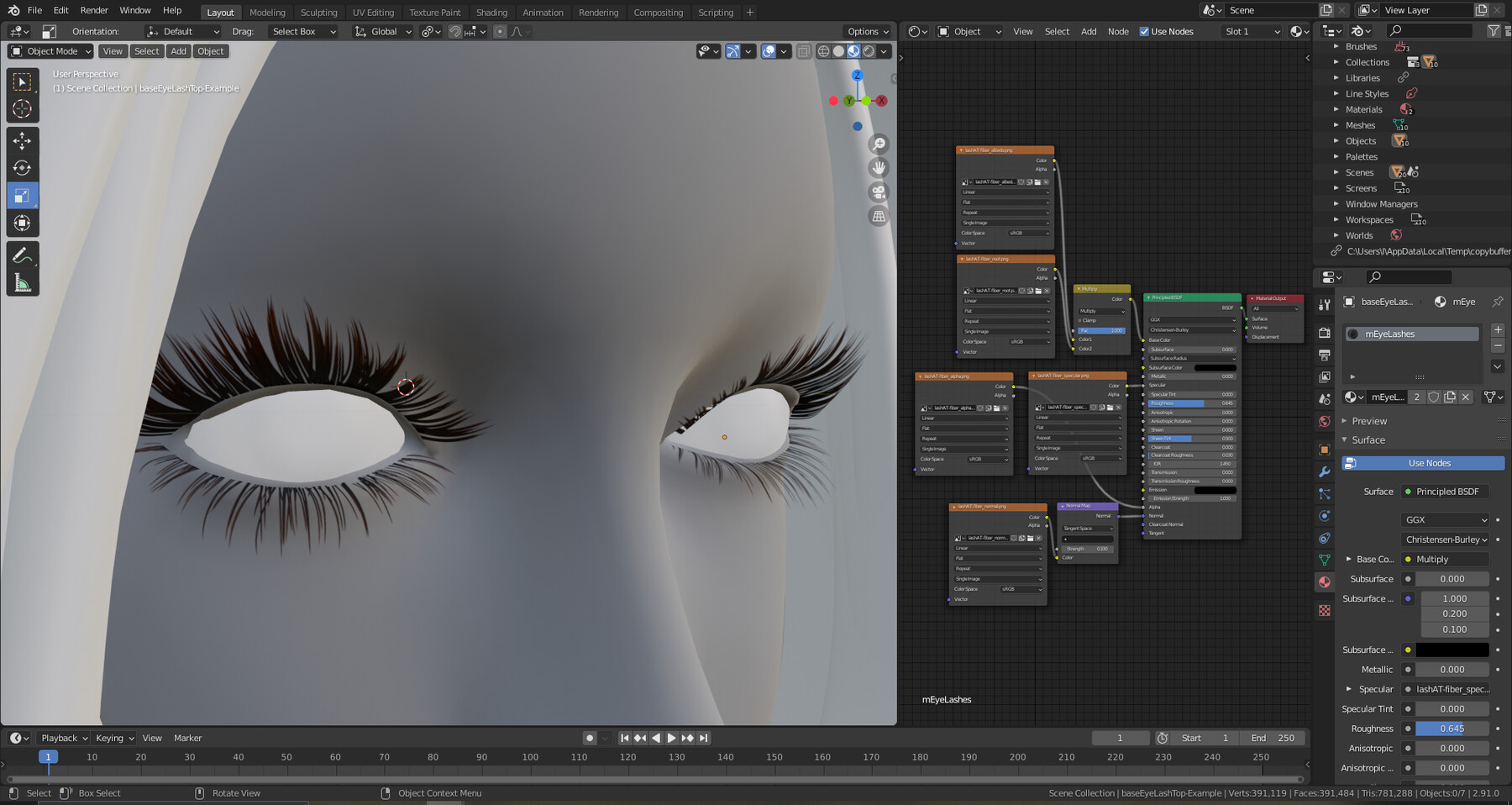
Task: Switch to material preview shading
Action: [853, 51]
